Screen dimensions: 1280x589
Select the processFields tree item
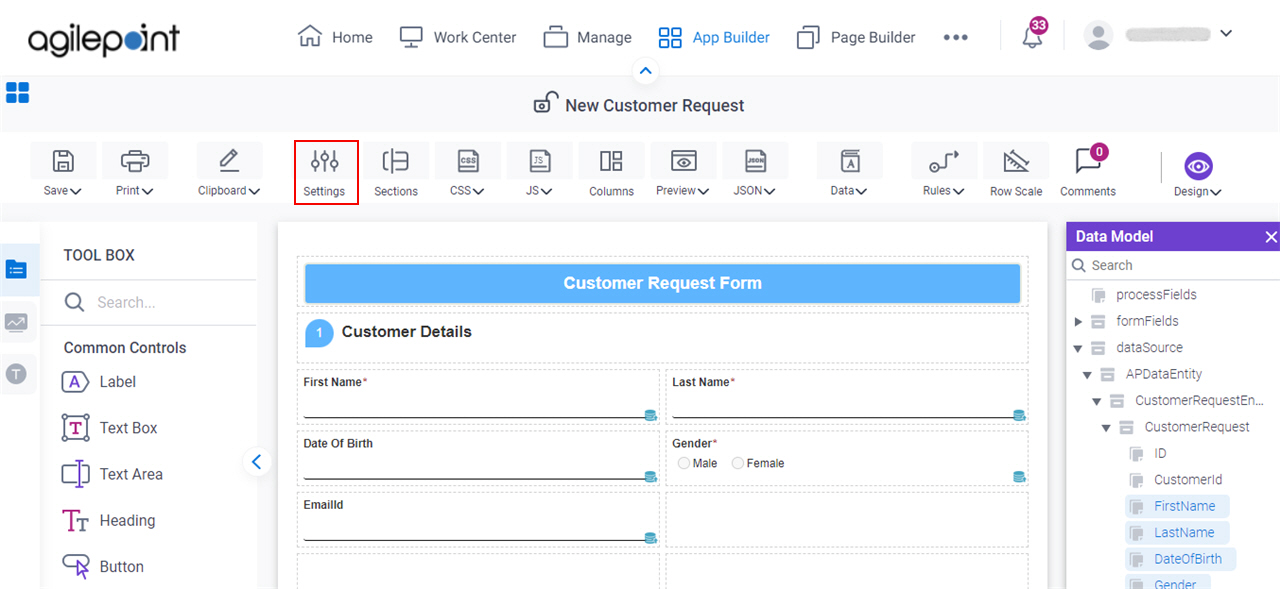click(x=1144, y=295)
